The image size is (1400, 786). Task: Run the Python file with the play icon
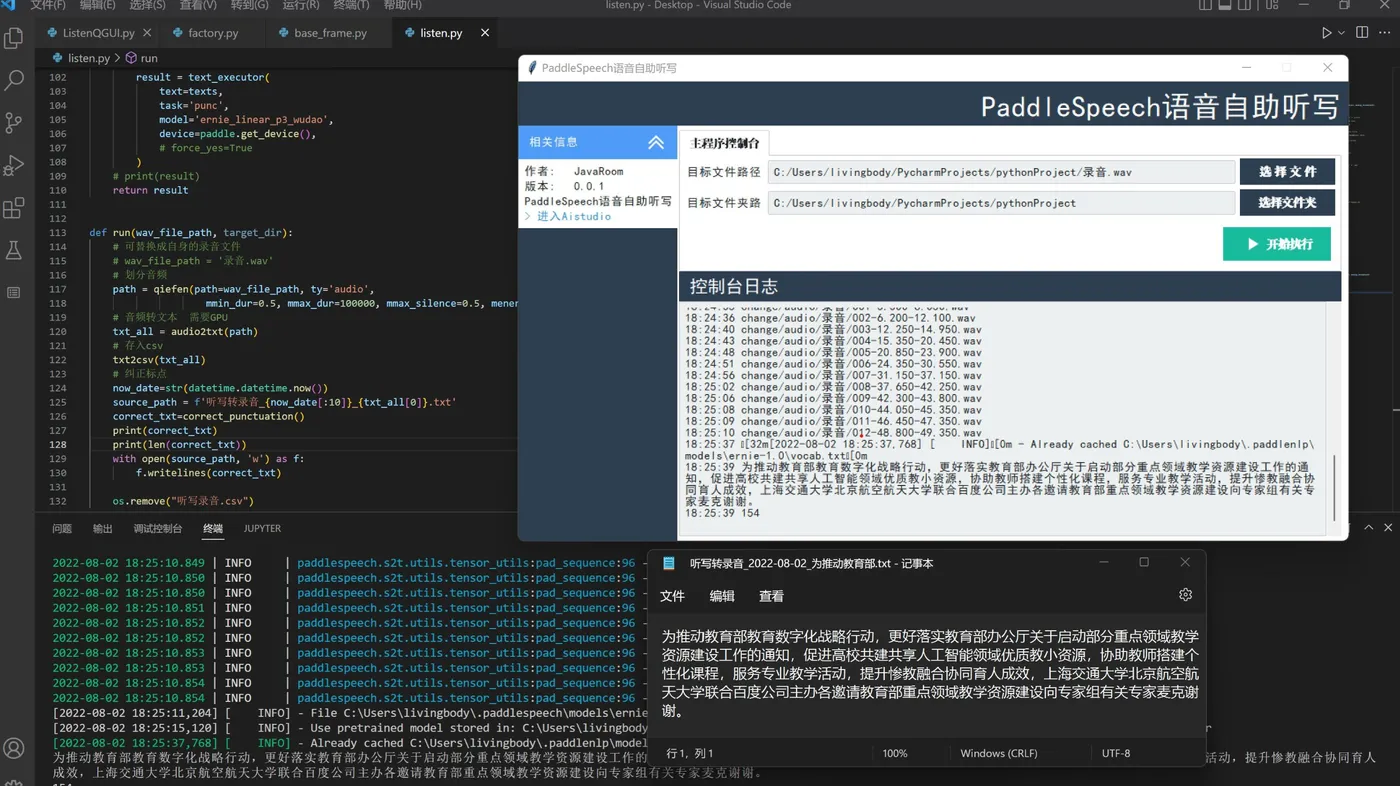click(x=1326, y=33)
